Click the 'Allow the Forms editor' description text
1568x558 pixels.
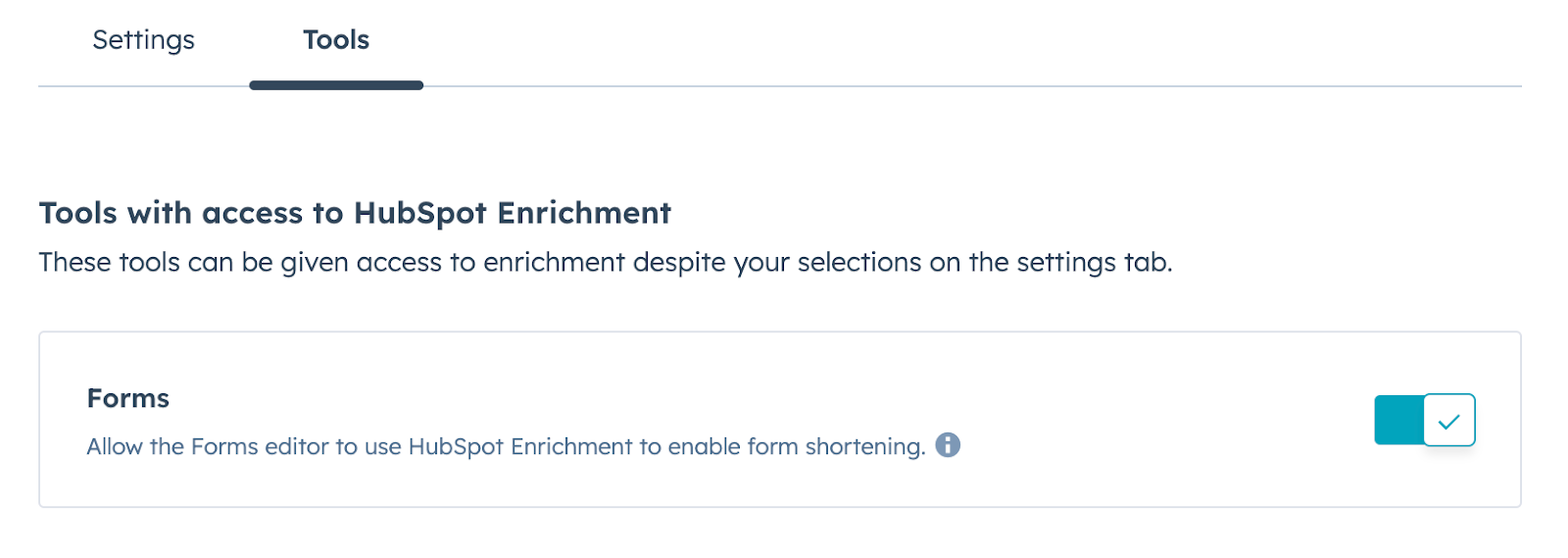click(506, 447)
